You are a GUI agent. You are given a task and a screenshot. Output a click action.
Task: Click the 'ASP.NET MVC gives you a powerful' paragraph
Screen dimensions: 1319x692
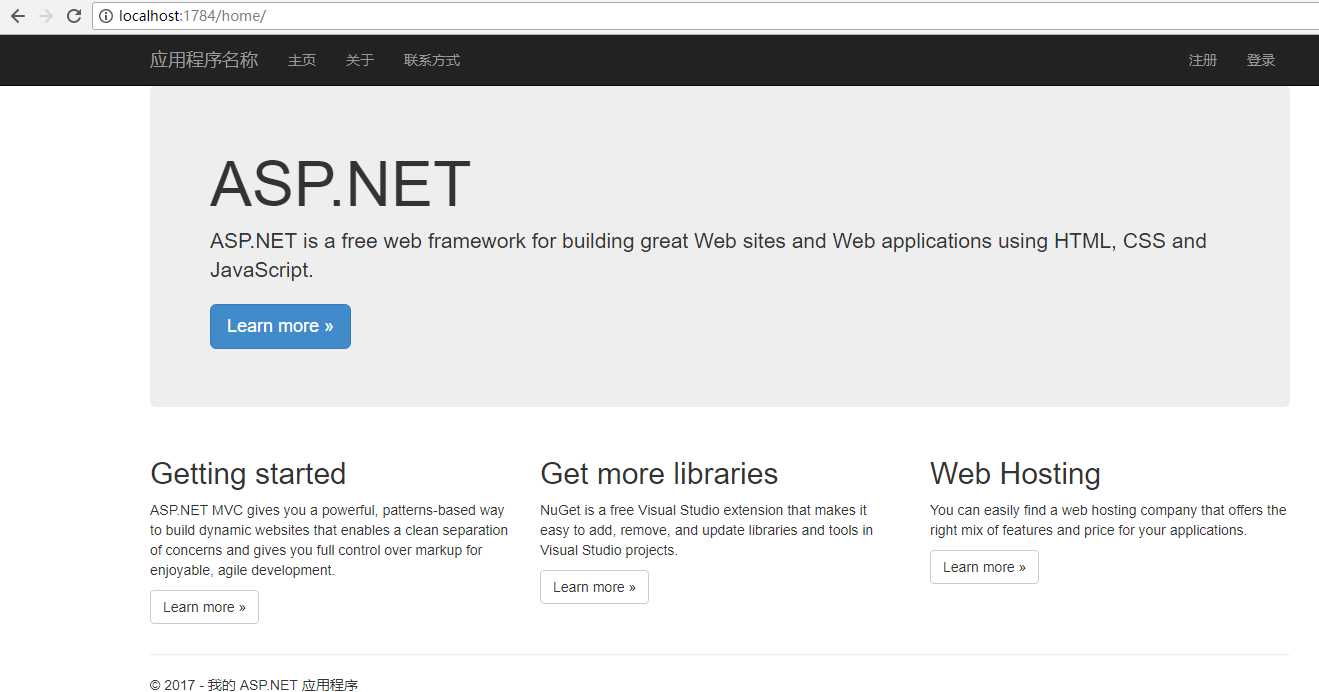point(329,540)
